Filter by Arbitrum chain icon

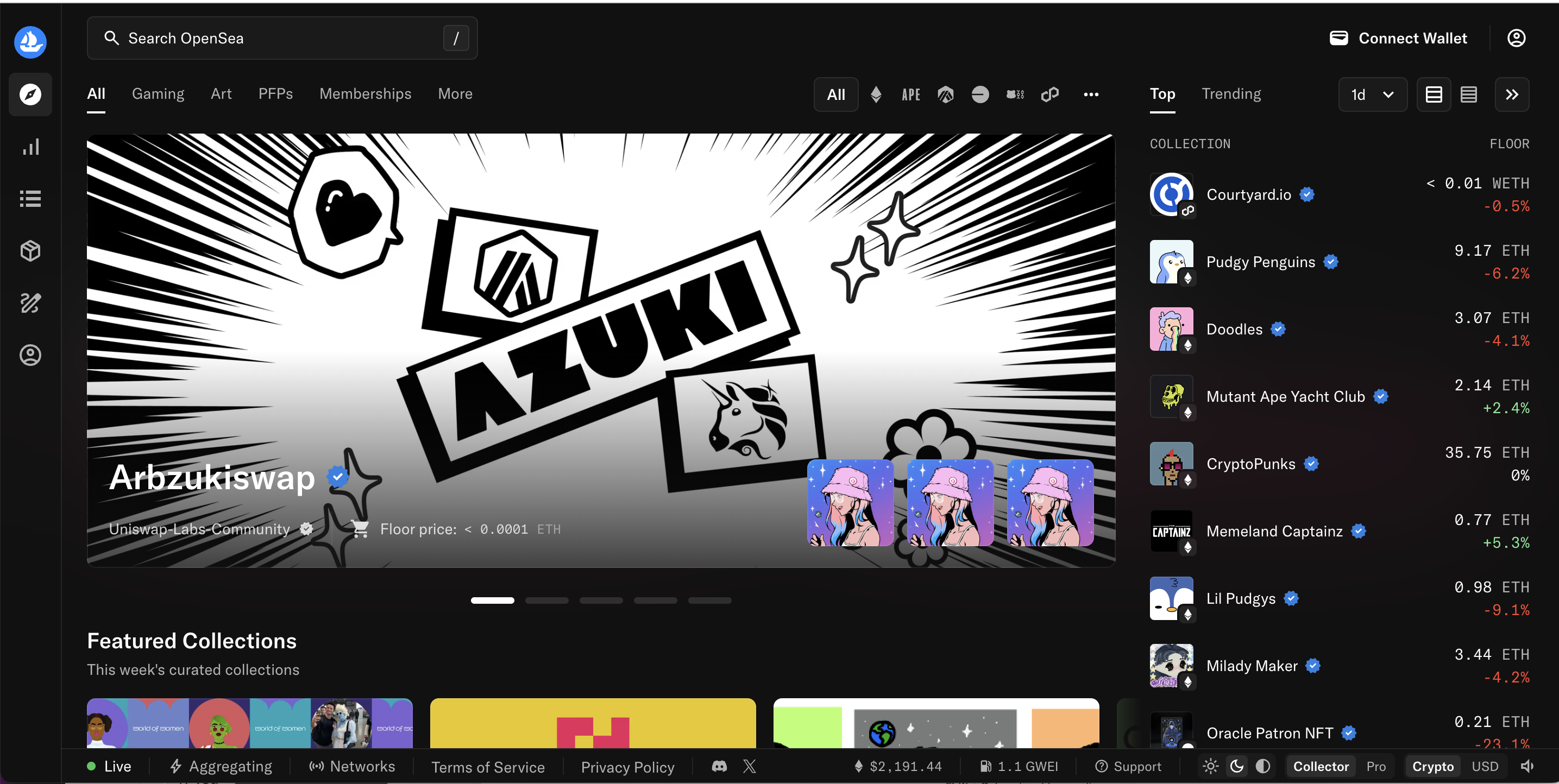[x=945, y=94]
